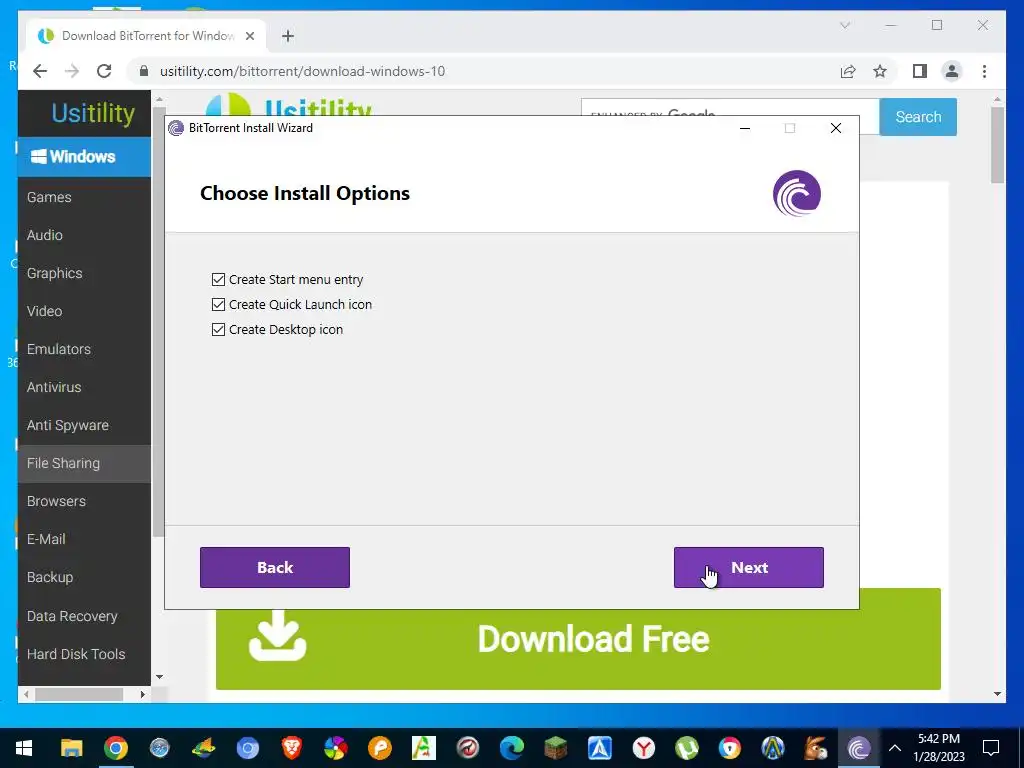1024x768 pixels.
Task: Open the Audio category in the sidebar
Action: coord(44,235)
